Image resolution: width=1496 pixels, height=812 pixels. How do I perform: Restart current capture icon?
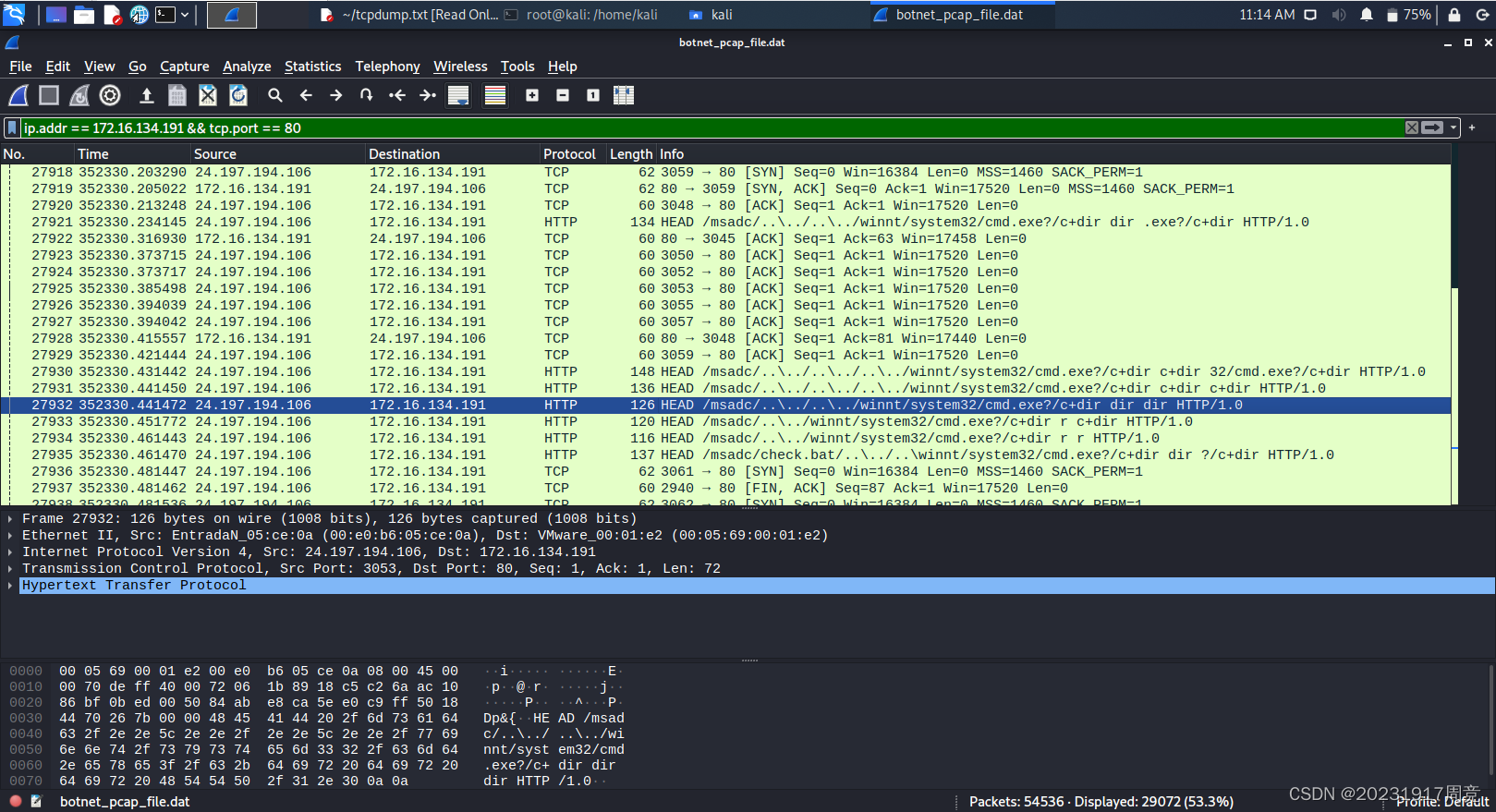tap(79, 95)
